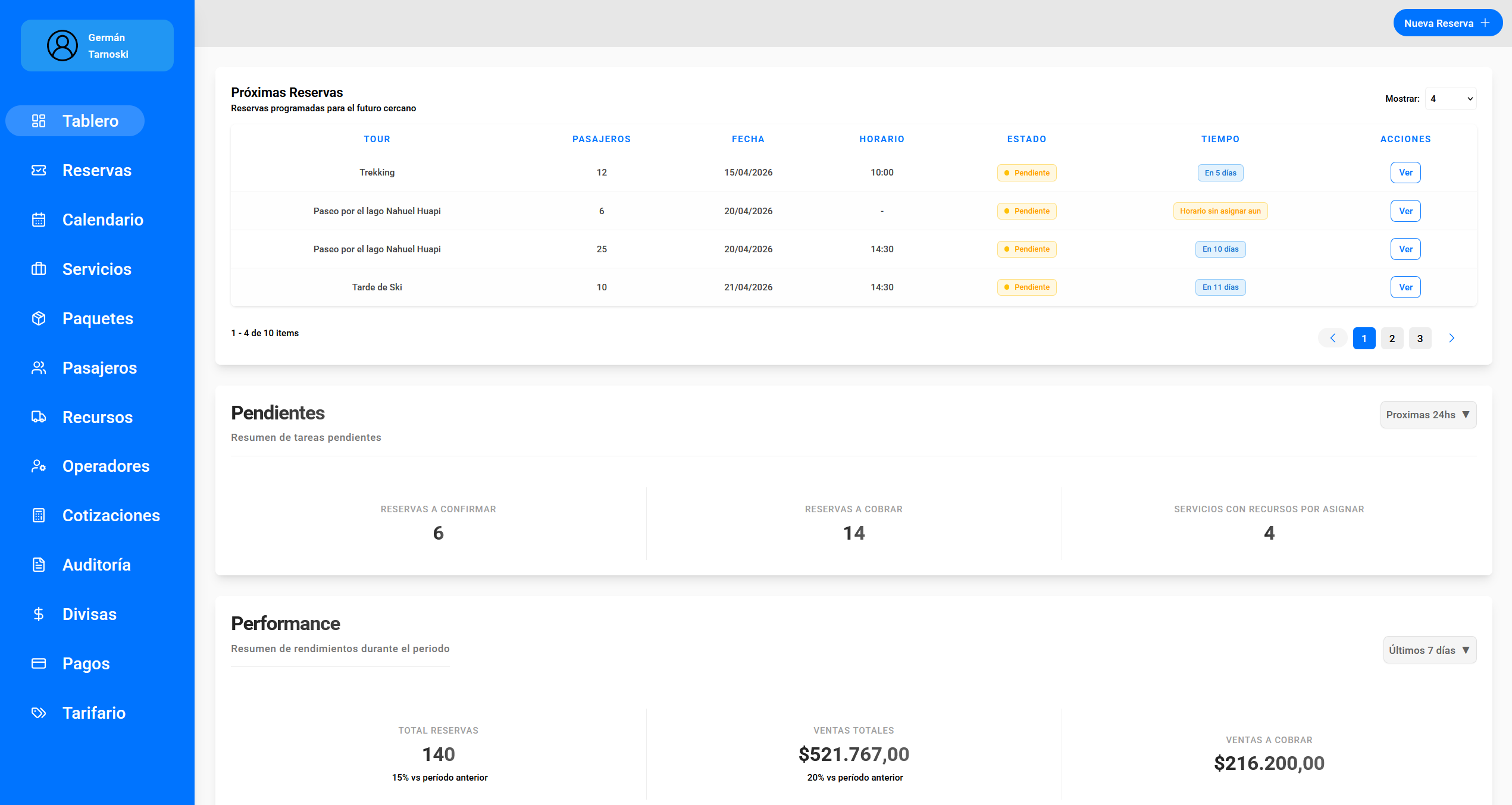Open the Mostrar rows dropdown
Image resolution: width=1512 pixels, height=805 pixels.
pyautogui.click(x=1451, y=99)
